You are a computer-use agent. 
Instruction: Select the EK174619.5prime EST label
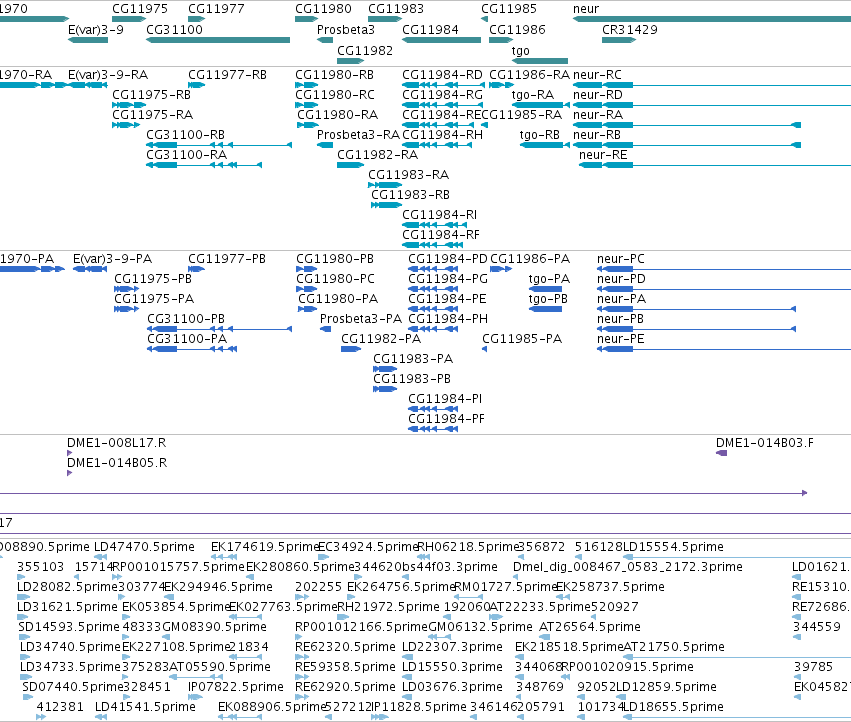(265, 547)
